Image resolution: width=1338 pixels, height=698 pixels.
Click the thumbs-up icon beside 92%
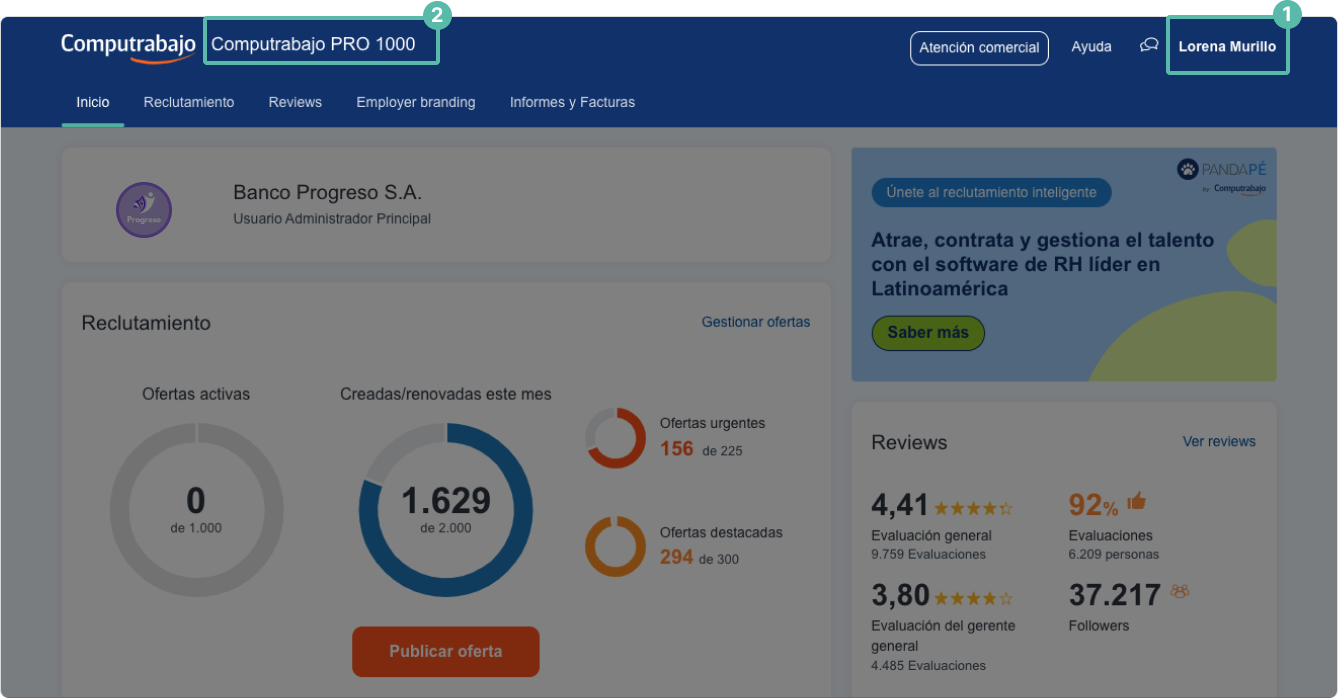point(1136,502)
